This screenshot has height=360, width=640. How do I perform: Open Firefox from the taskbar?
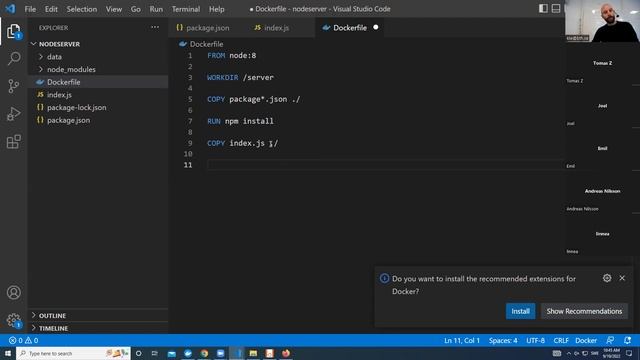click(x=286, y=353)
